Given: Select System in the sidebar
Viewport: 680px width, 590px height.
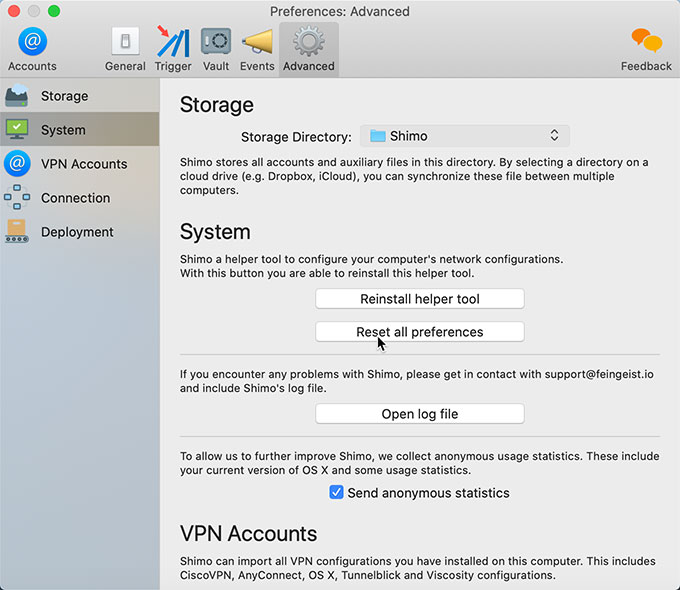Looking at the screenshot, I should click(63, 130).
